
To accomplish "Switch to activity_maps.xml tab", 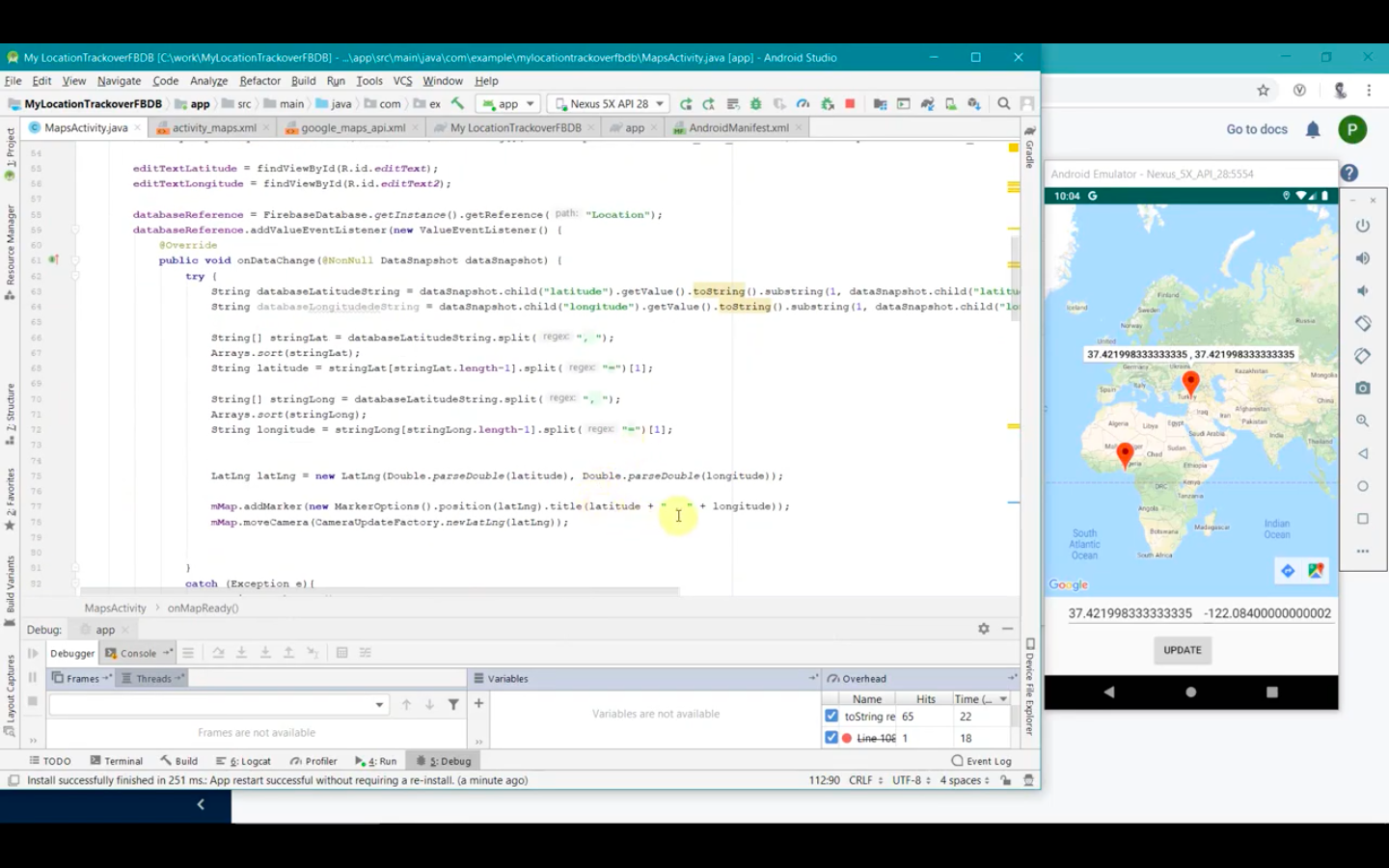I will (x=214, y=127).
